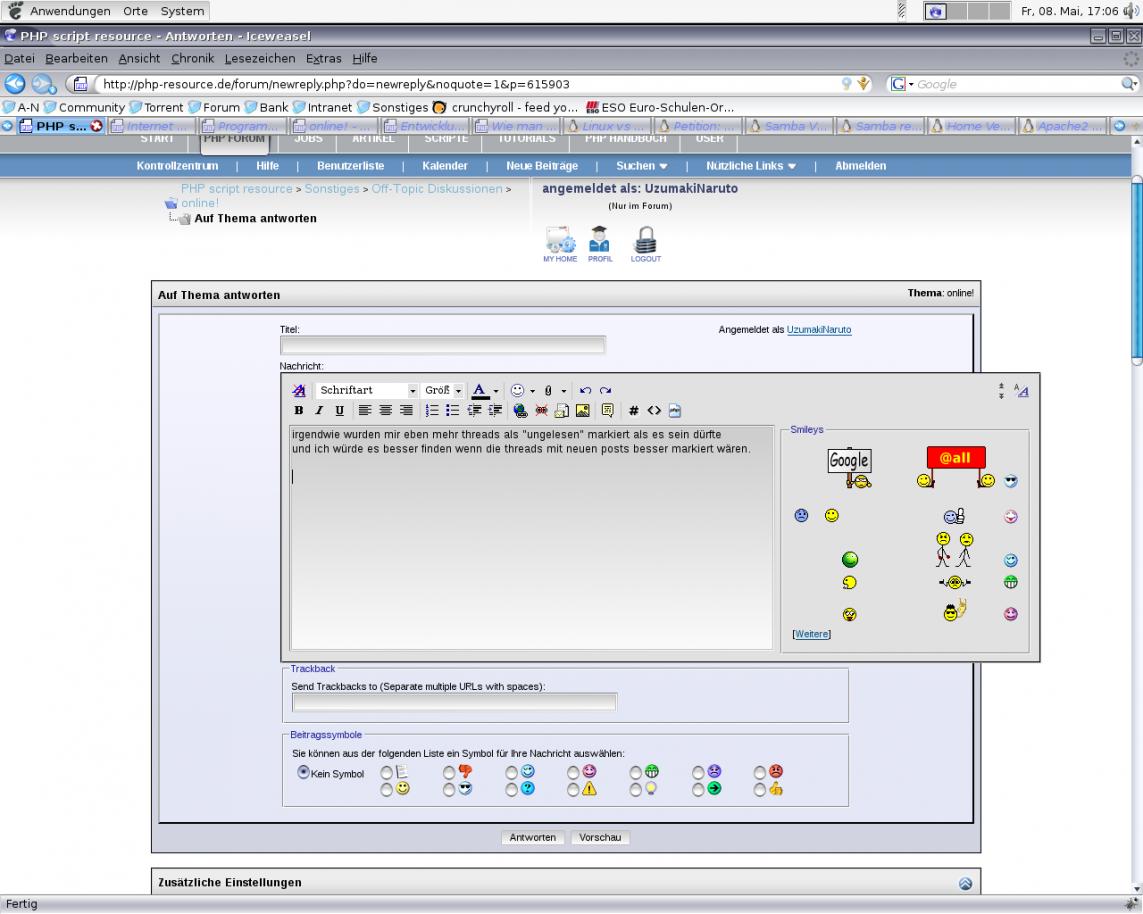Image resolution: width=1143 pixels, height=914 pixels.
Task: Open the Lesezeichen menu
Action: [x=260, y=58]
